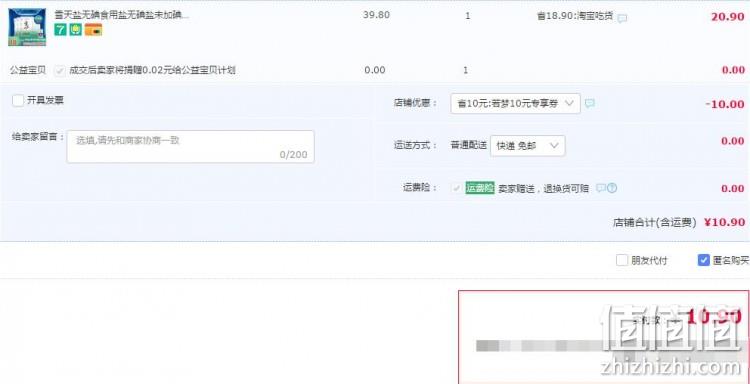This screenshot has width=750, height=384.
Task: Click the 卖家赠送，退换货可赔 description text
Action: click(x=543, y=188)
